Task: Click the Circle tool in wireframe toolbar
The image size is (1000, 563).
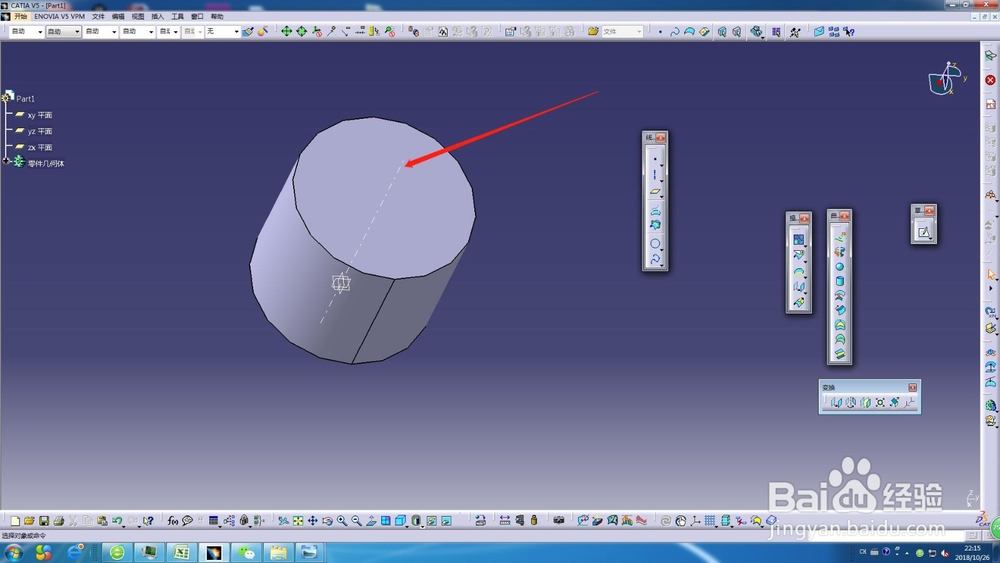Action: coord(654,244)
